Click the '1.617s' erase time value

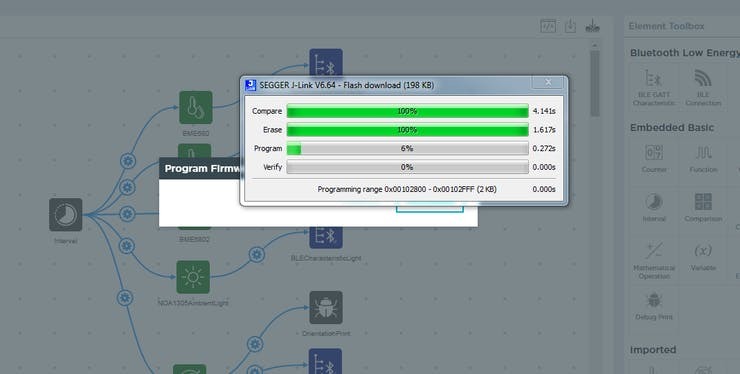point(544,129)
